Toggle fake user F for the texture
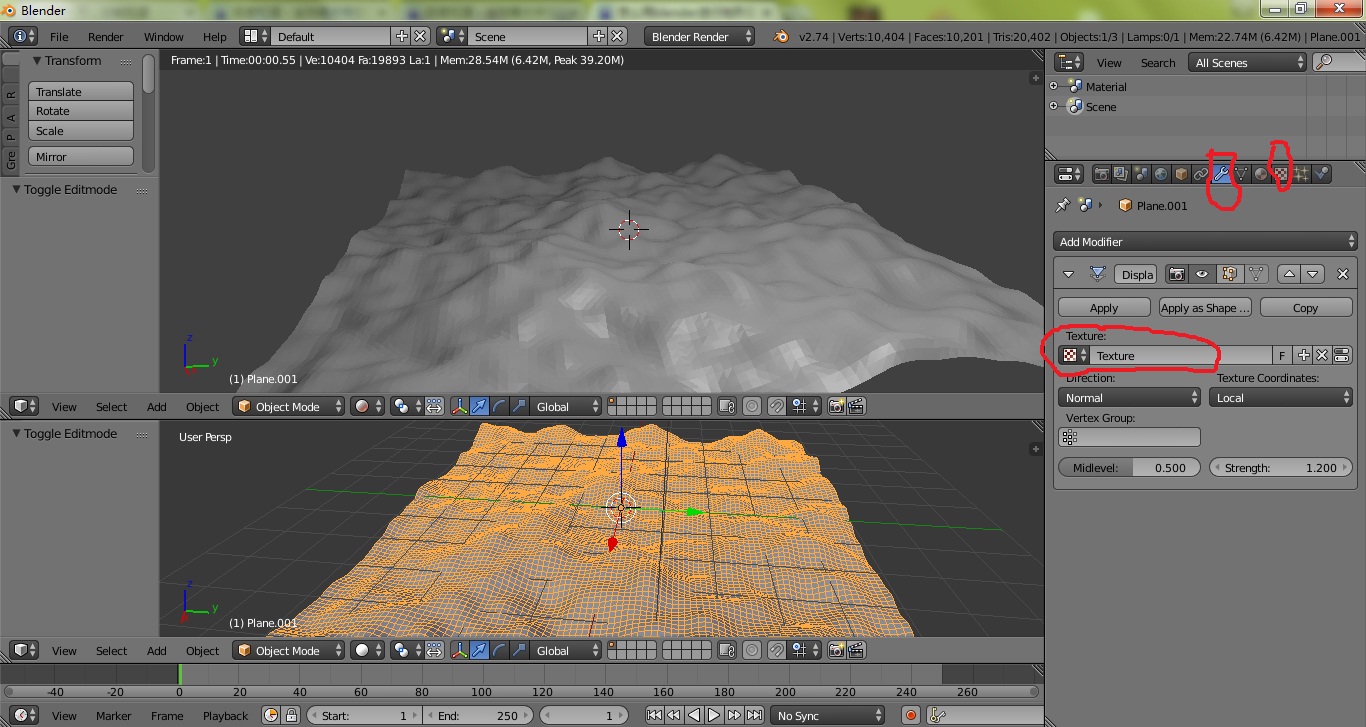Viewport: 1366px width, 727px height. tap(1282, 355)
